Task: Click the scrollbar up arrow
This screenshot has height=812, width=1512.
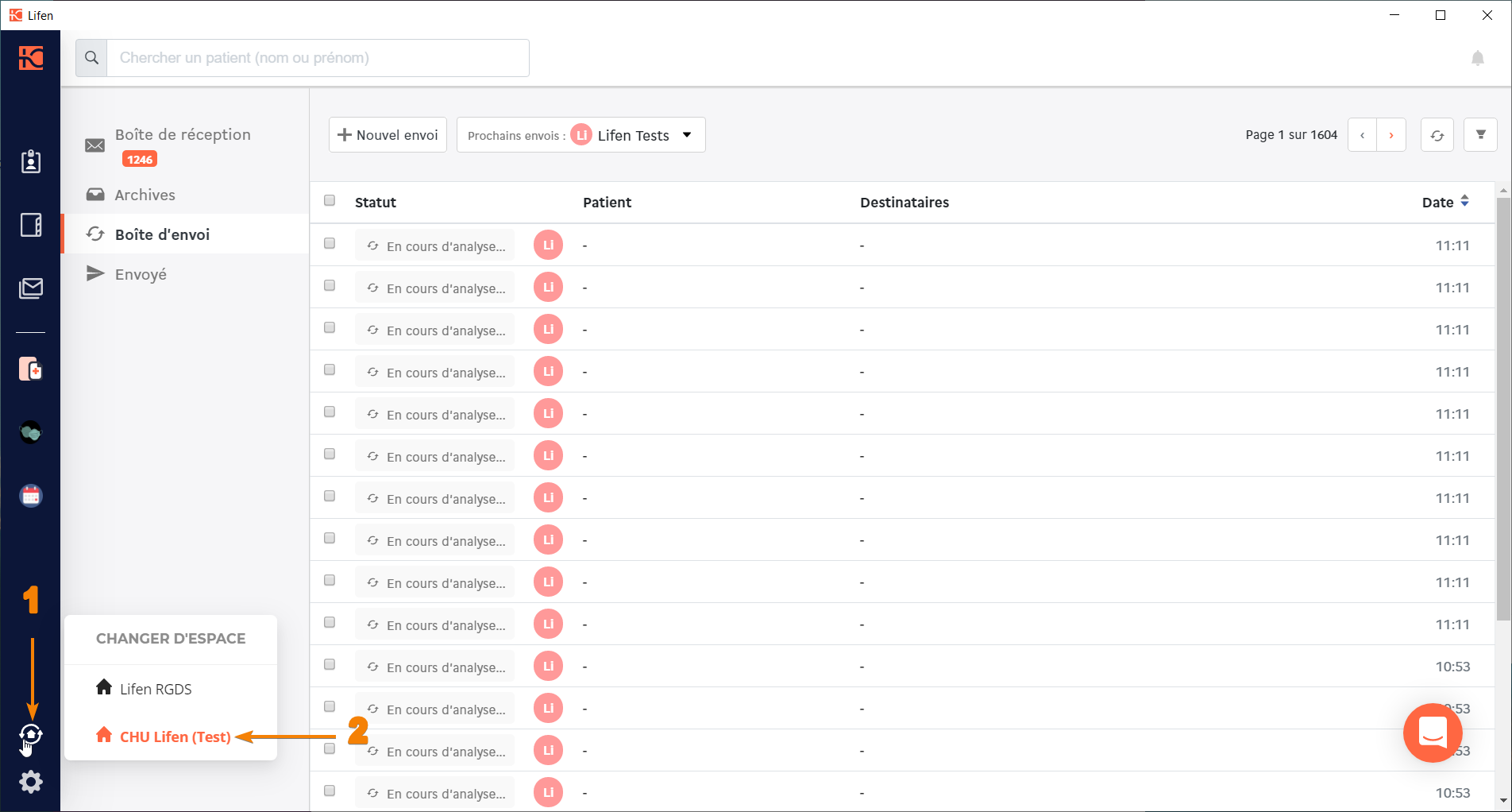Action: pyautogui.click(x=1503, y=191)
